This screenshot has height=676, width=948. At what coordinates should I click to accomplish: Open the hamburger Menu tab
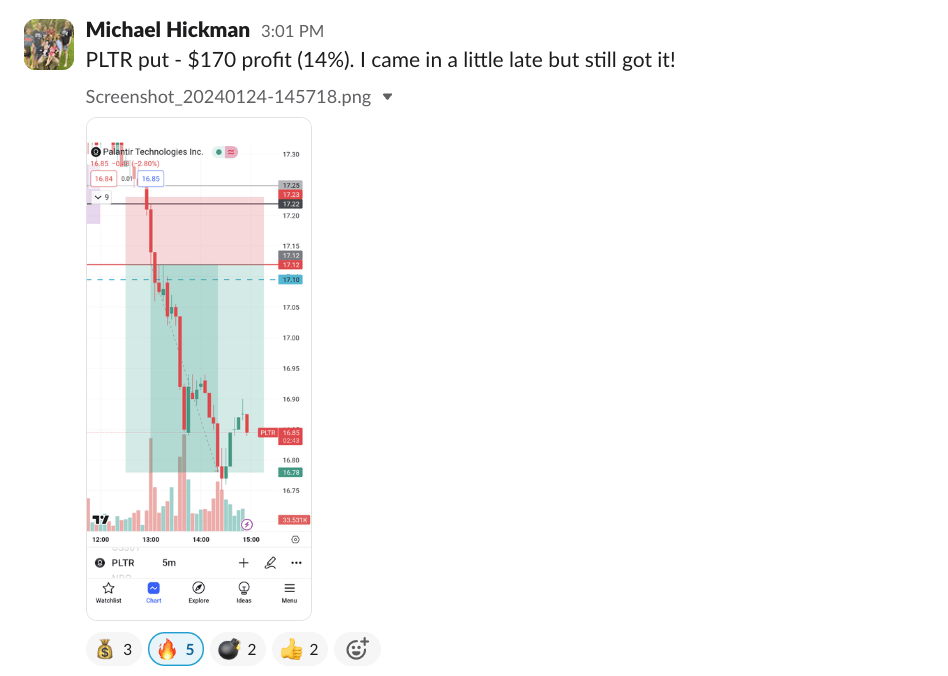[x=289, y=592]
